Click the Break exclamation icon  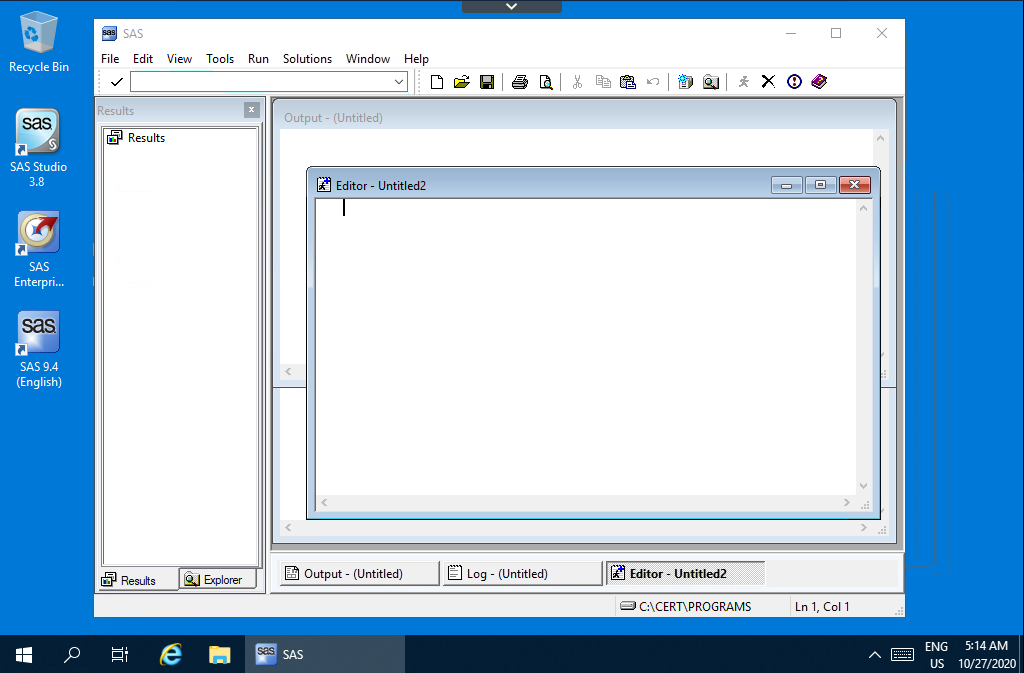click(x=794, y=82)
